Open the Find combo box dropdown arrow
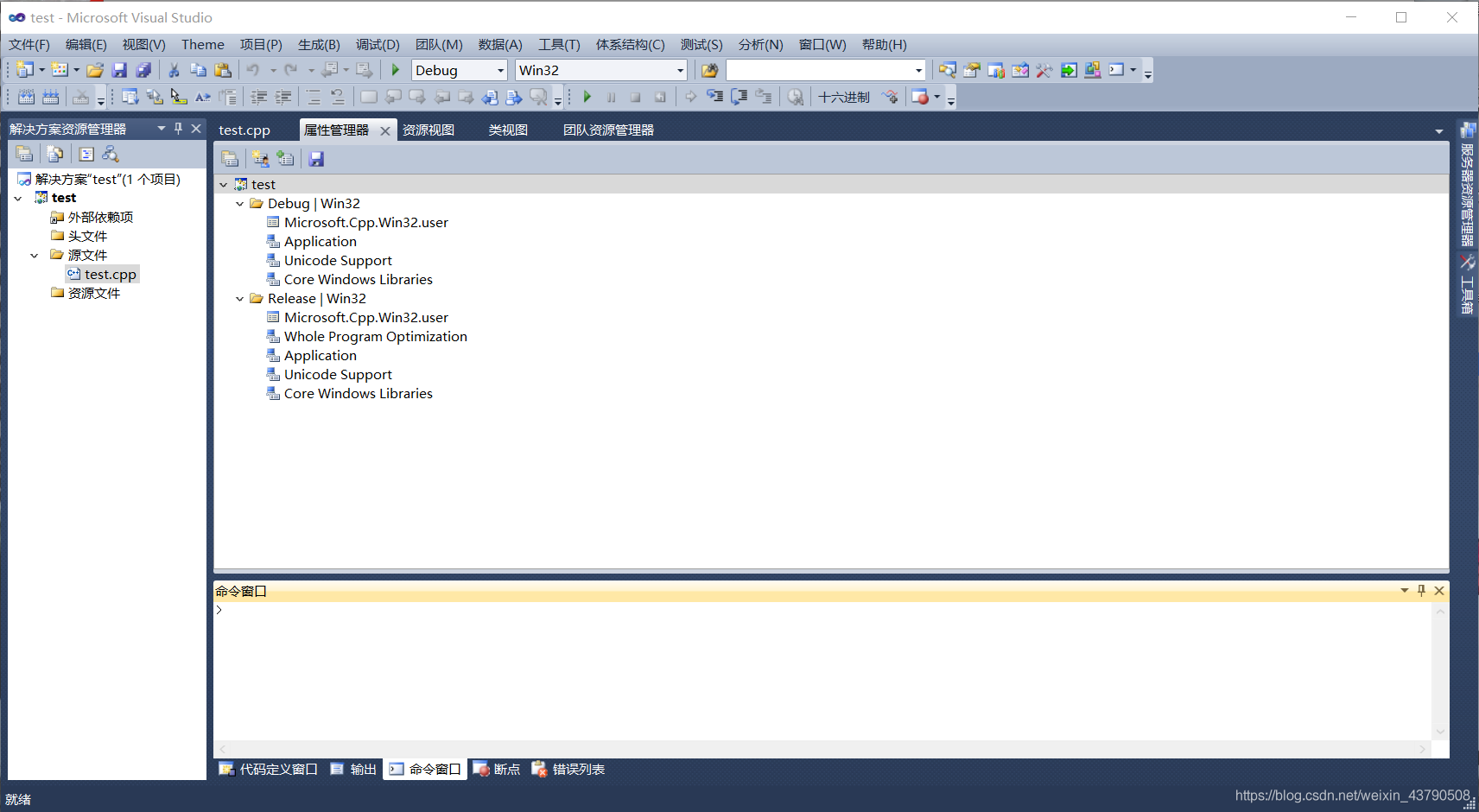1479x812 pixels. [918, 70]
